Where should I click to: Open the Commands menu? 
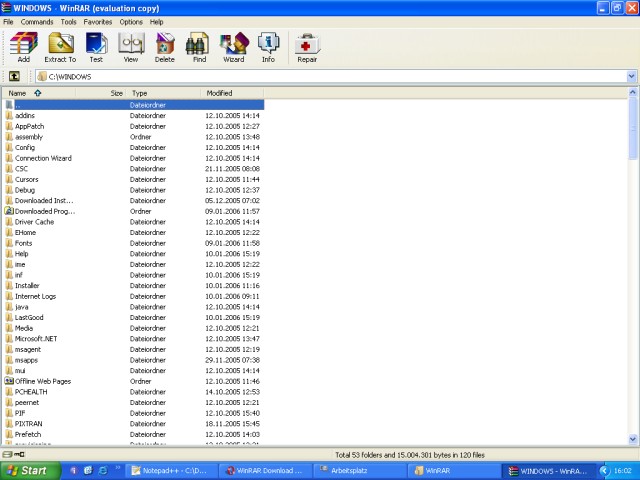coord(37,22)
